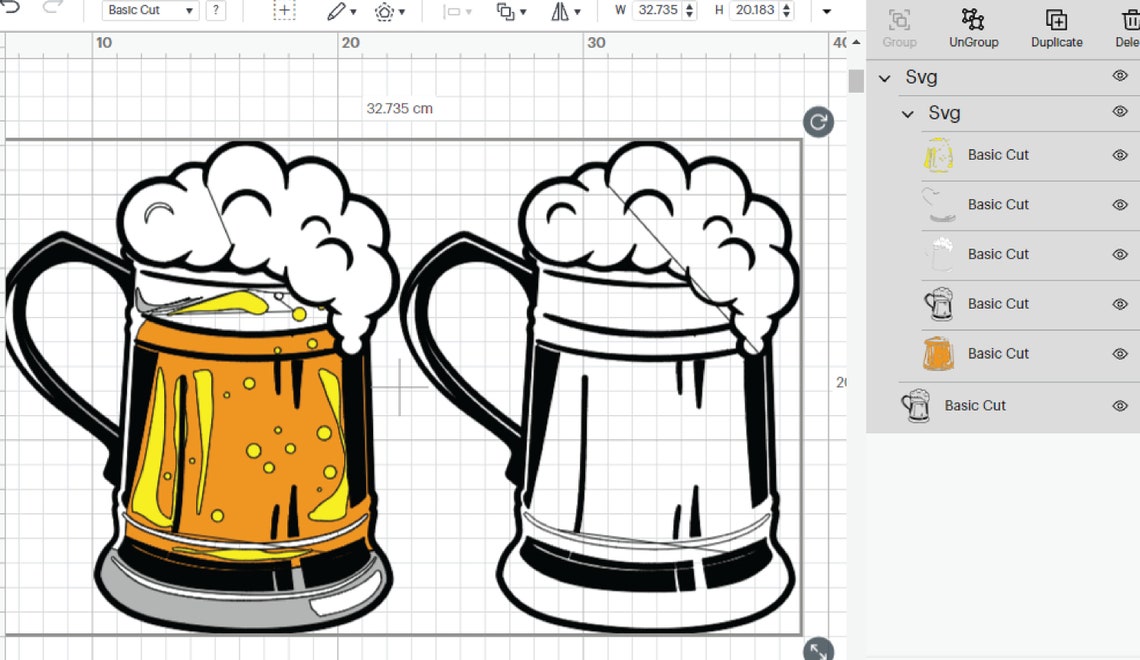Open the dropdown arrow beside the Flip icon

(x=578, y=11)
